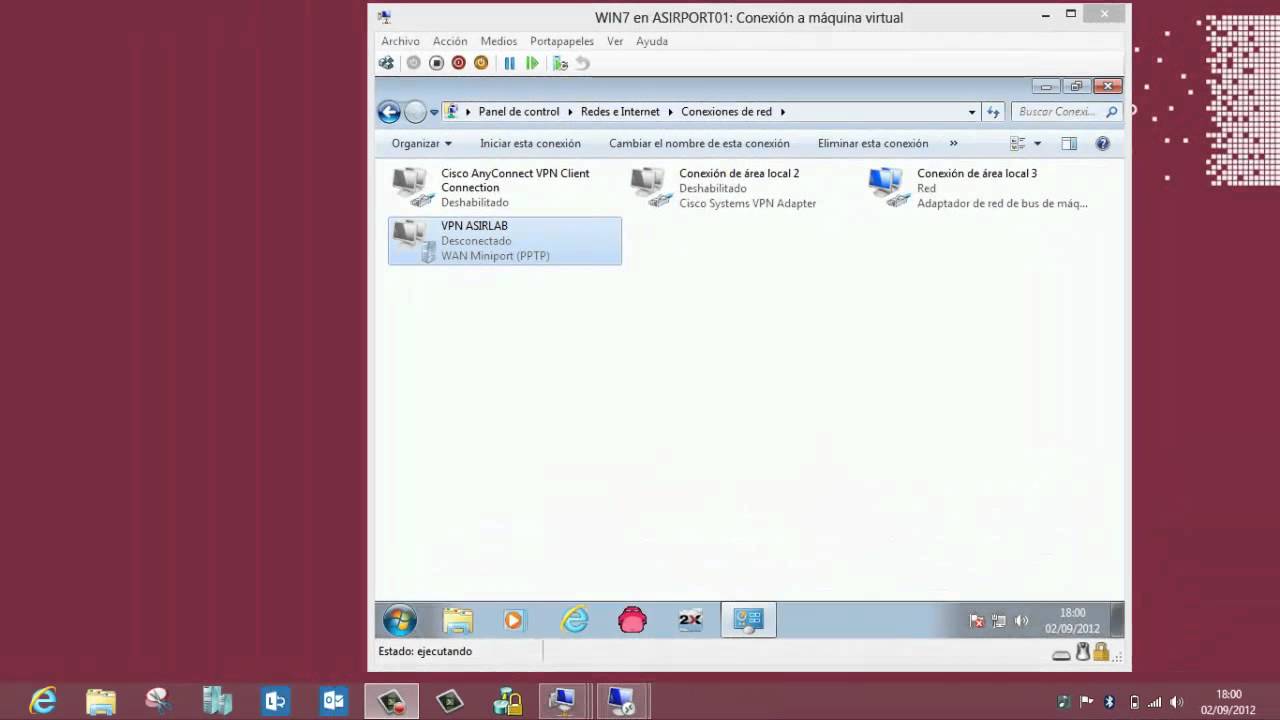Screen dimensions: 1280x720
Task: Turn off VM with black stop icon
Action: tap(436, 63)
